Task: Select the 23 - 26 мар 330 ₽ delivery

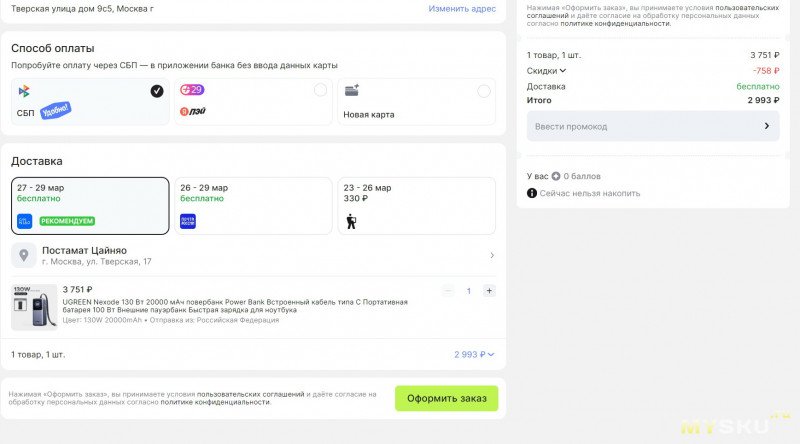Action: (417, 205)
